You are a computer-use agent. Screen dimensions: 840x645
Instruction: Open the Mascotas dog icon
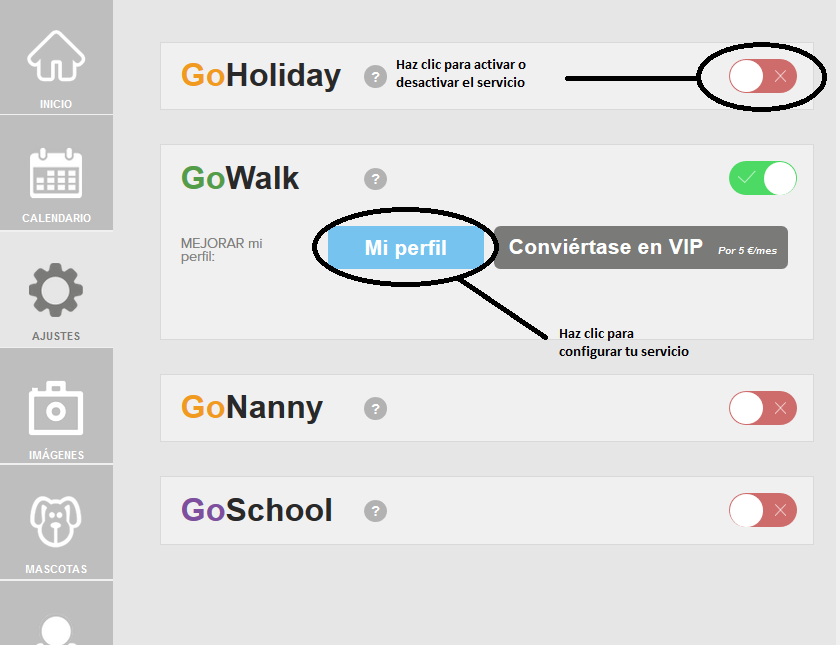56,524
